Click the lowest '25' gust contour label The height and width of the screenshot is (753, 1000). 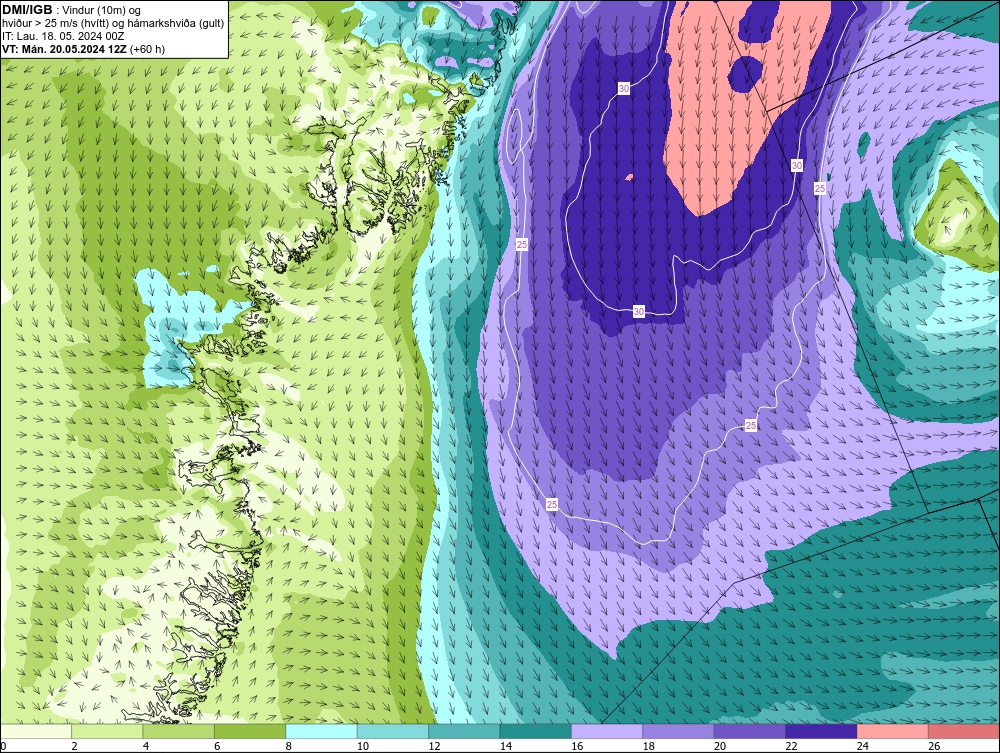pos(552,504)
